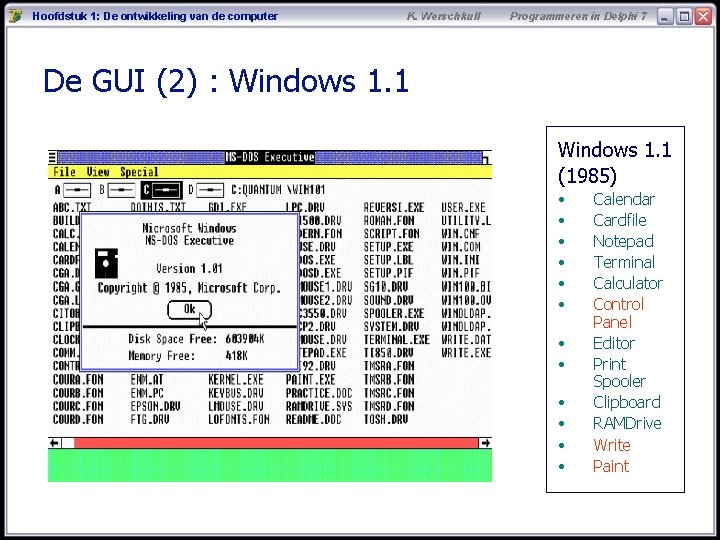Select the file TOSH.DRV
This screenshot has width=720, height=540.
tap(386, 420)
